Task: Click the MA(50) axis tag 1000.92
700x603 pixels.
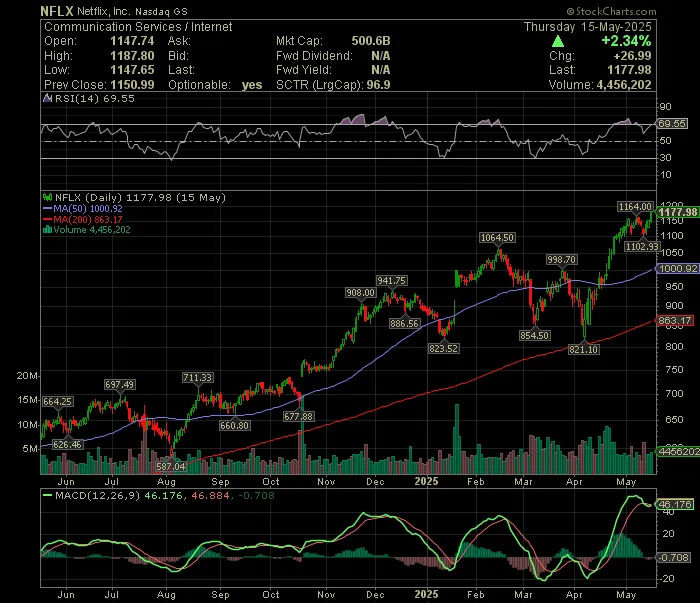Action: pyautogui.click(x=678, y=269)
